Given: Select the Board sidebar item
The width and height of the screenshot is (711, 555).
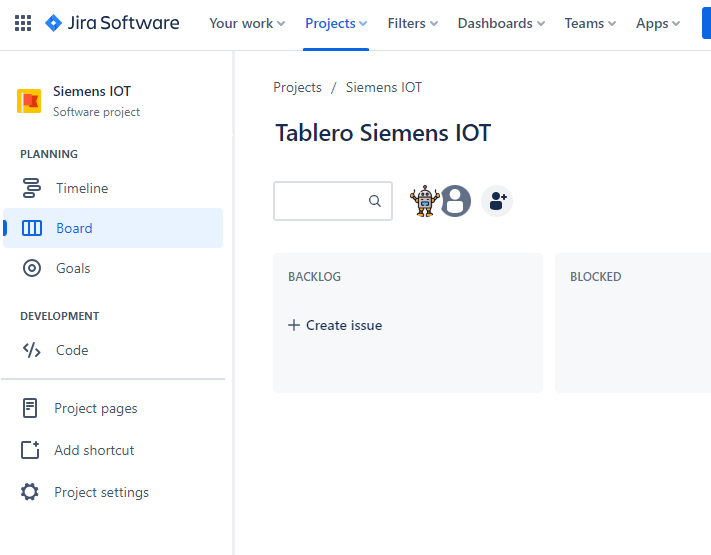Looking at the screenshot, I should 113,228.
